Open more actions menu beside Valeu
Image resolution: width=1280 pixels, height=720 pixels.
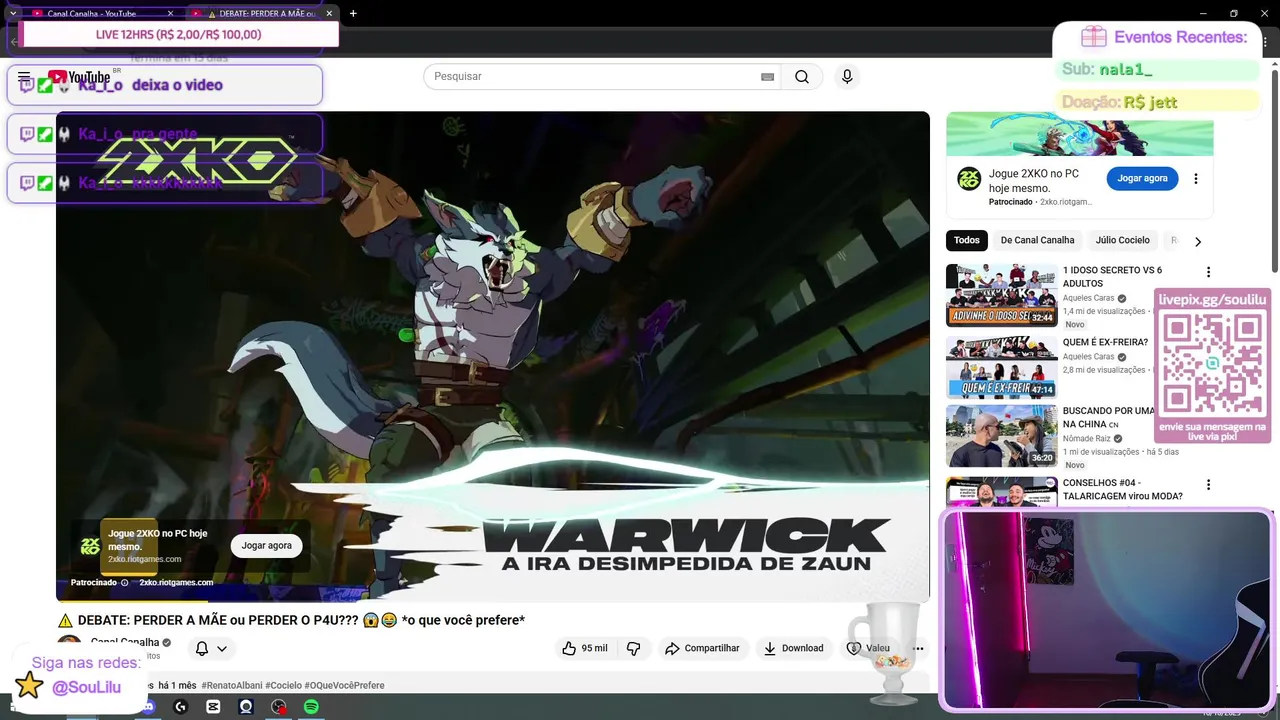click(x=918, y=648)
